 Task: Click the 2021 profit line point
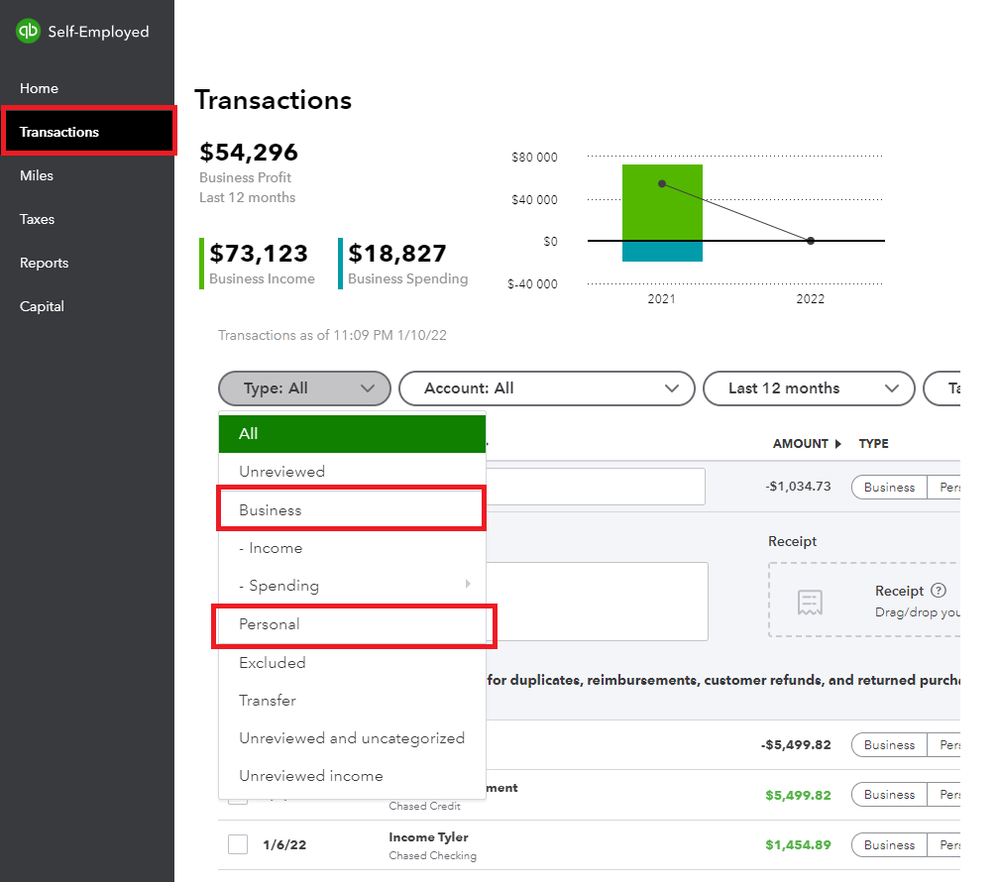(x=662, y=184)
